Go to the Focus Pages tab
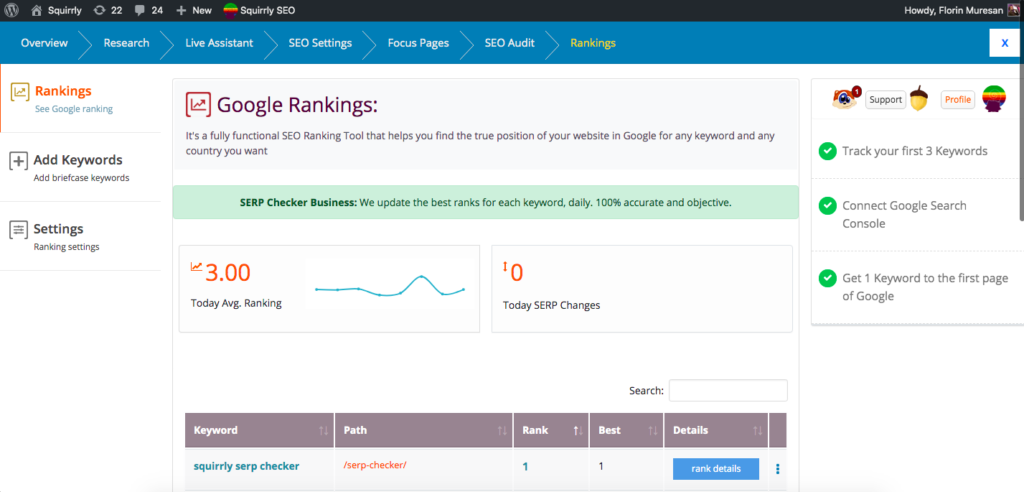The height and width of the screenshot is (492, 1024). coord(418,43)
